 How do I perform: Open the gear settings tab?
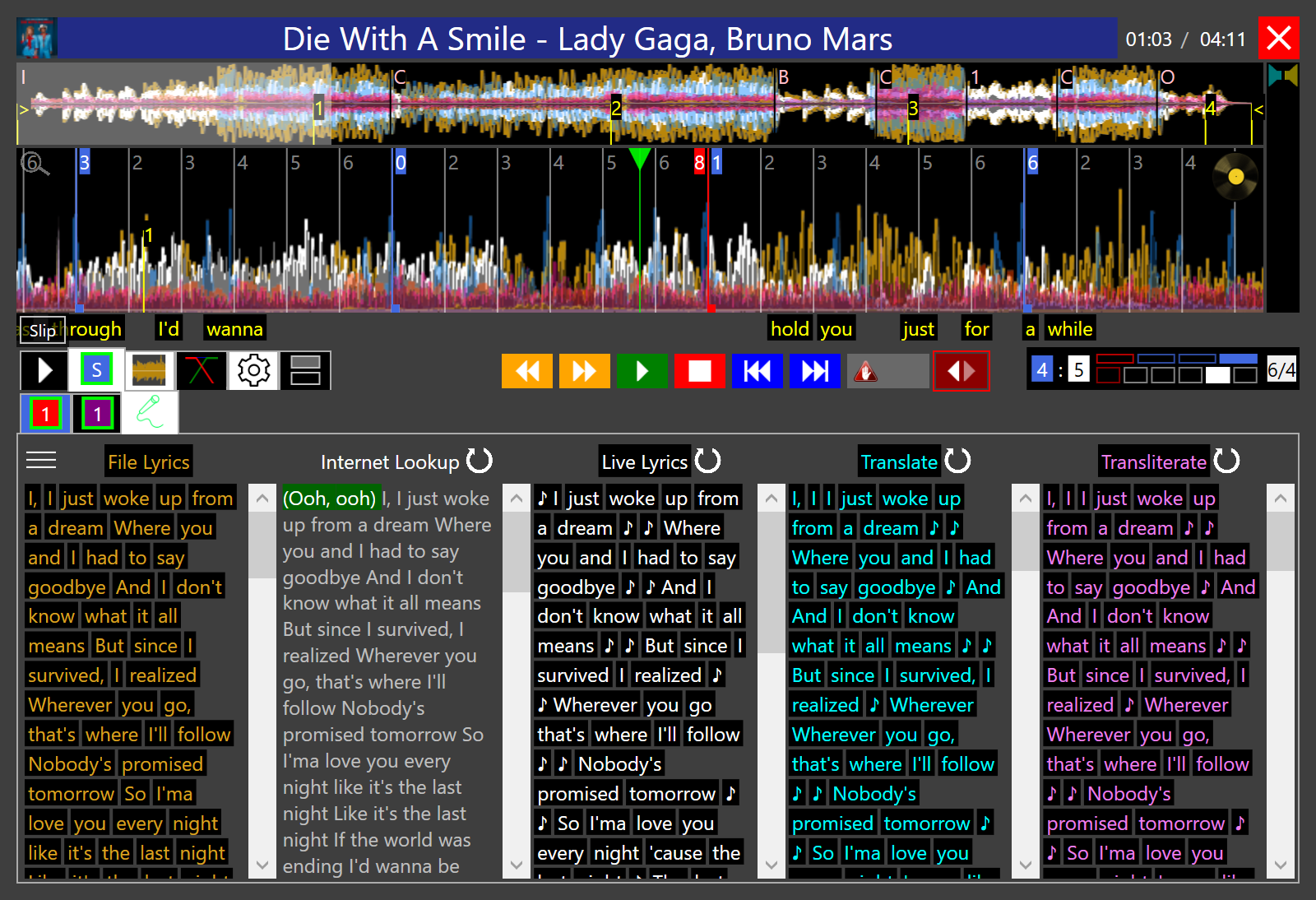click(x=253, y=371)
